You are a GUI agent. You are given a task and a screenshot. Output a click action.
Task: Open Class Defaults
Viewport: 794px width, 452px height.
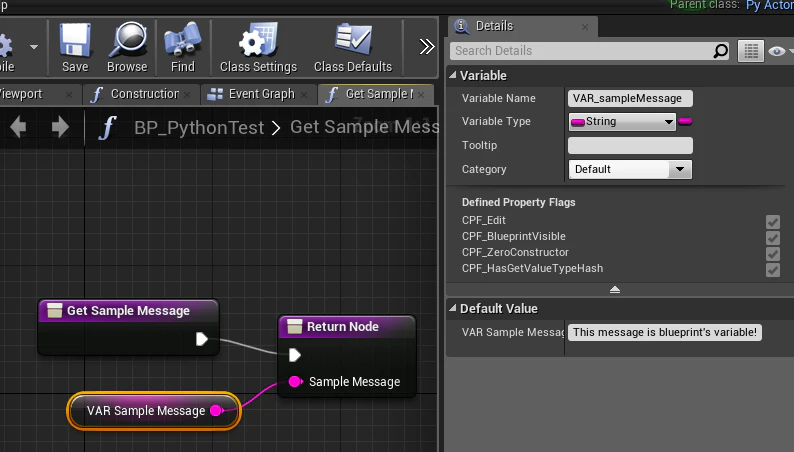click(x=353, y=48)
